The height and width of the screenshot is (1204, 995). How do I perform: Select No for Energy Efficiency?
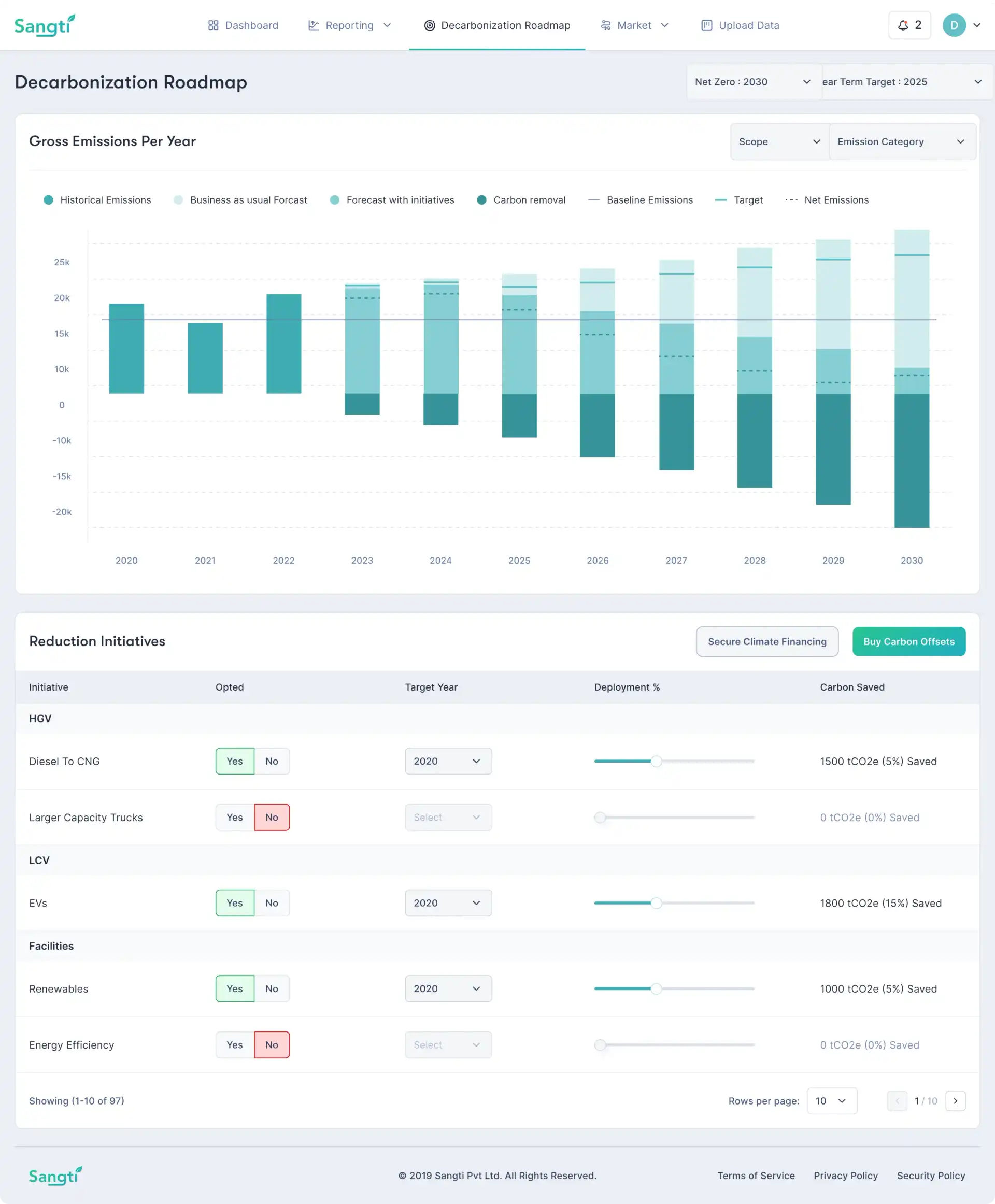pos(272,1044)
